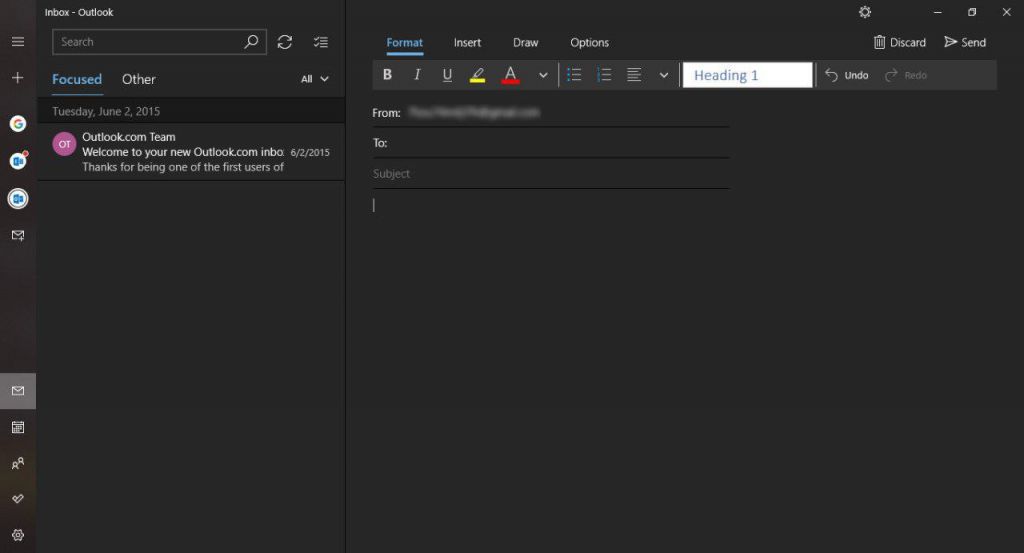Screen dimensions: 1024x553
Task: Switch to the Insert tab
Action: point(467,43)
